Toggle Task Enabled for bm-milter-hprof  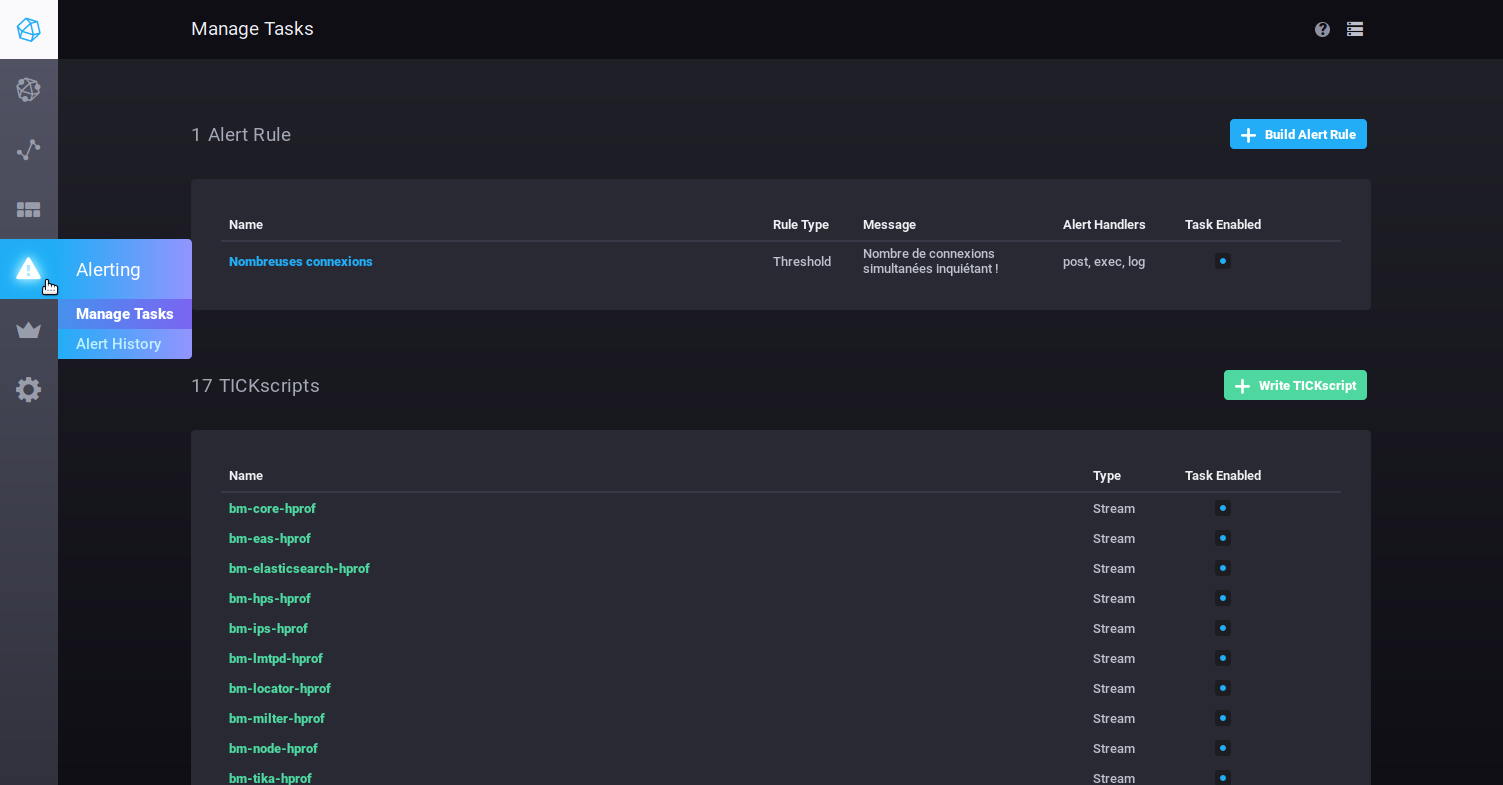coord(1222,718)
